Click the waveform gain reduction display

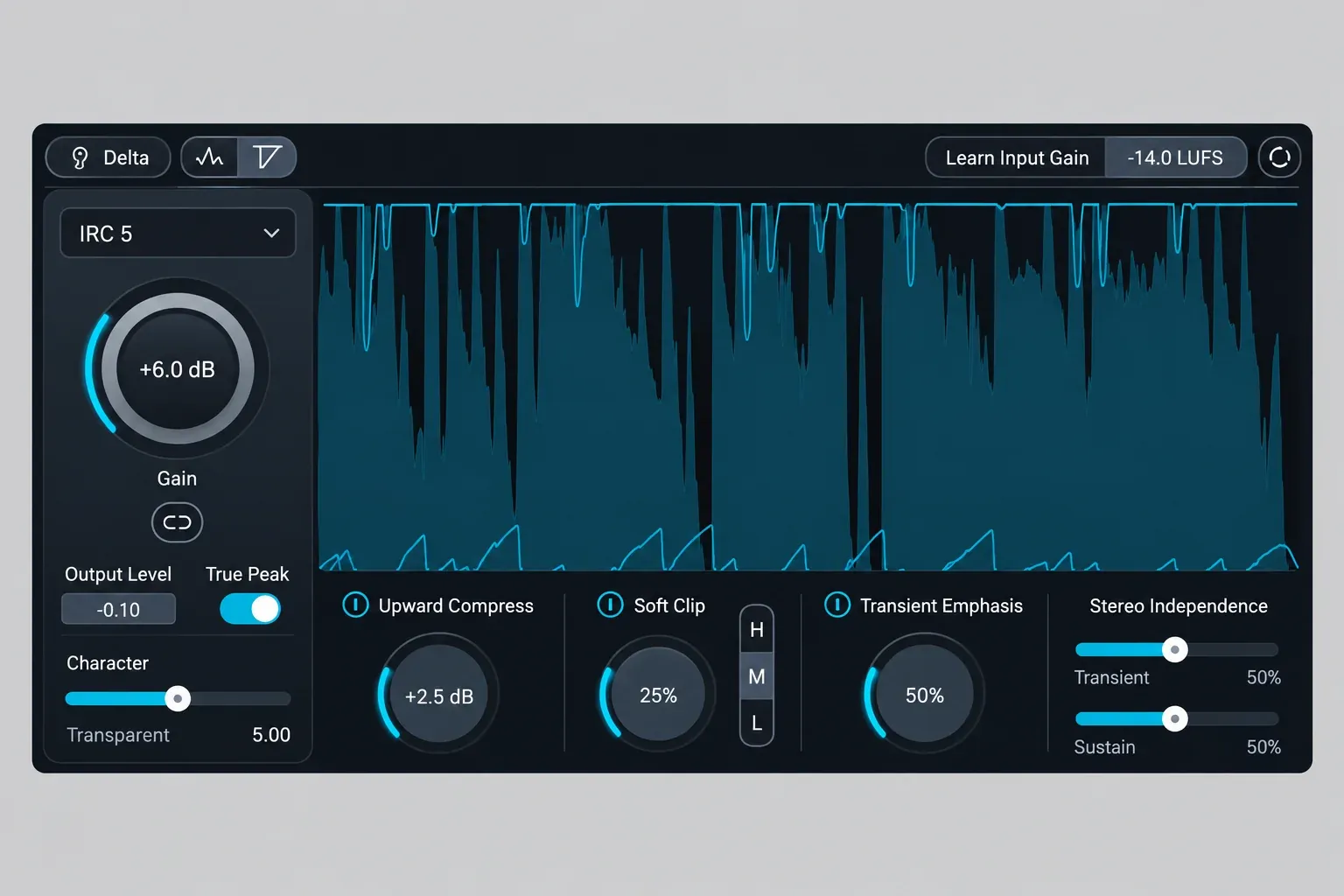(808, 385)
